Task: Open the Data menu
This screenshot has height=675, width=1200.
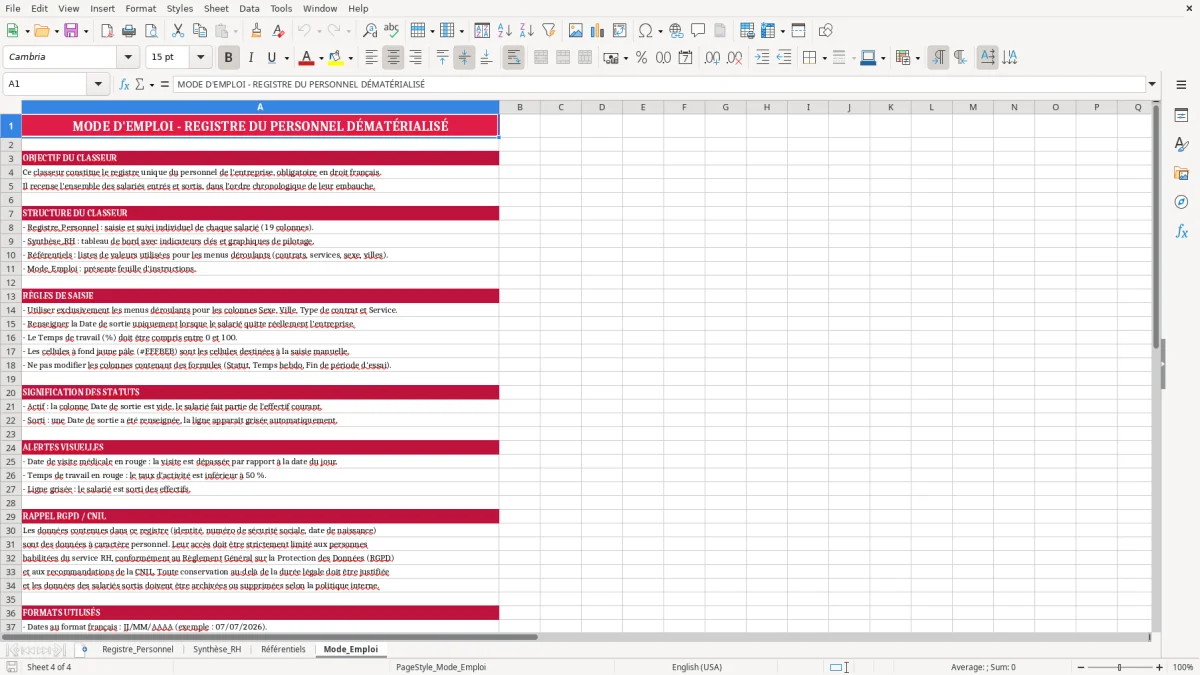Action: click(249, 8)
